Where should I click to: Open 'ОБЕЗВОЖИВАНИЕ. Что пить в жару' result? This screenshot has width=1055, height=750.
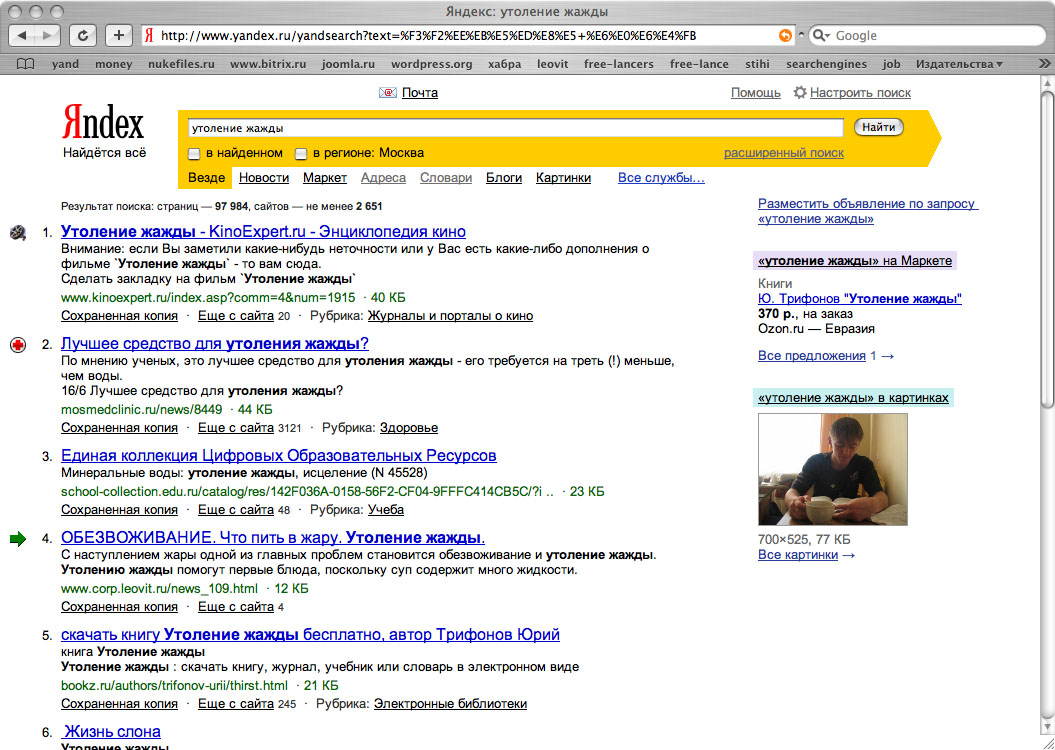(x=272, y=537)
